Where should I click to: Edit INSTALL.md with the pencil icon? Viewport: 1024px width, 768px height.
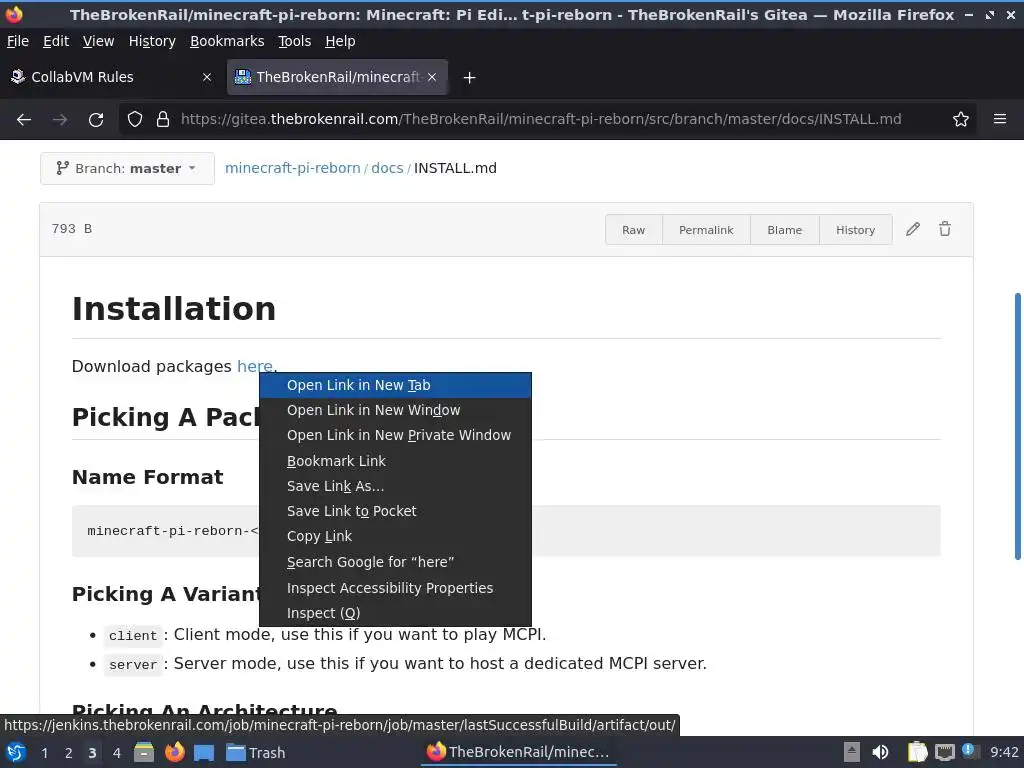[x=913, y=229]
